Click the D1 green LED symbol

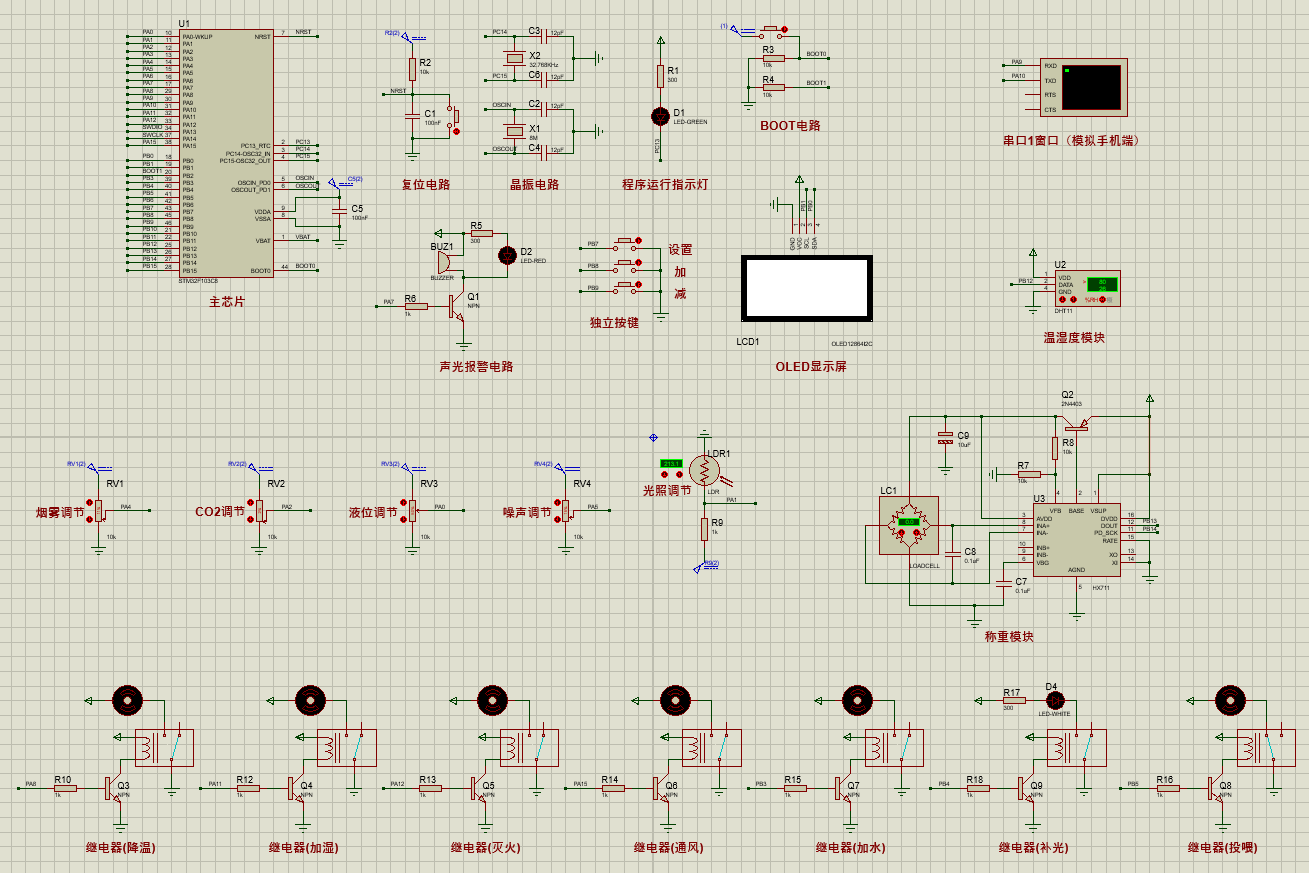coord(660,115)
